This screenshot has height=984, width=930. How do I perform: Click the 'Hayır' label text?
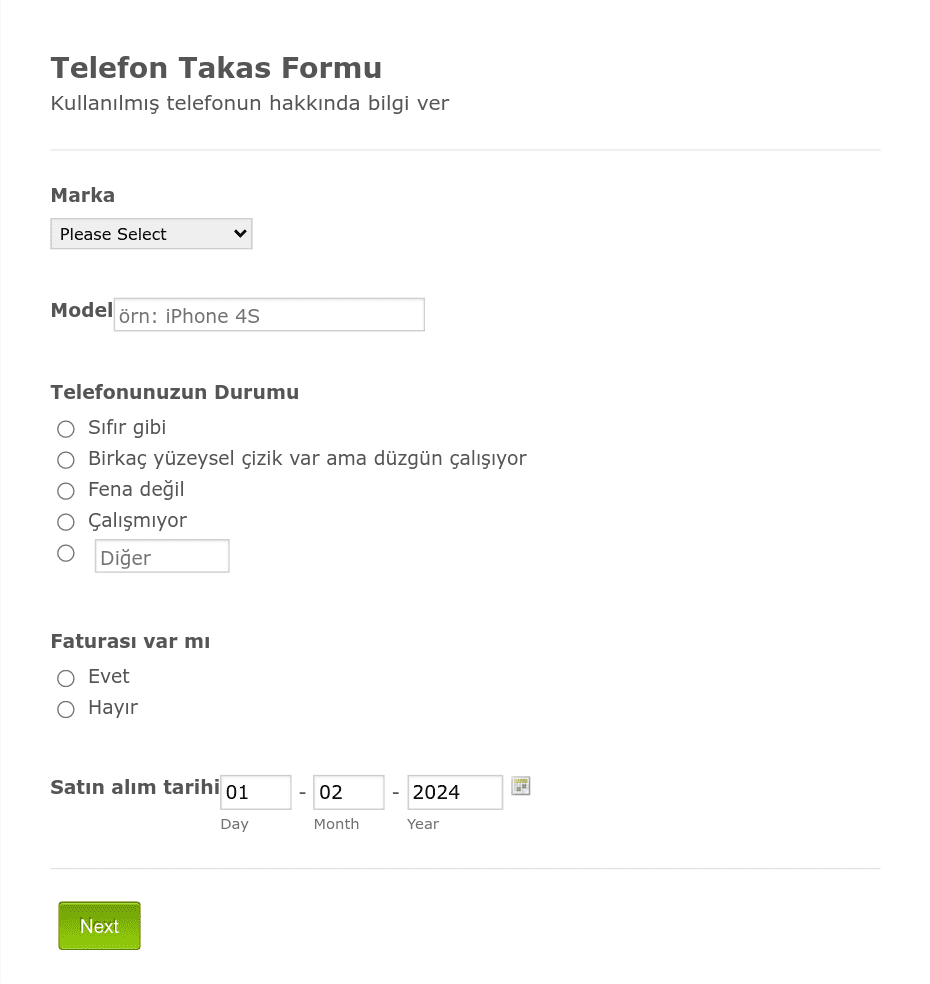point(113,708)
